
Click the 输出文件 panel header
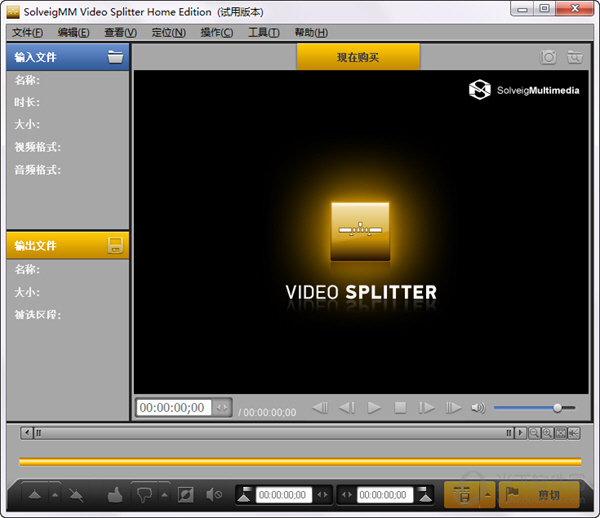pos(68,245)
